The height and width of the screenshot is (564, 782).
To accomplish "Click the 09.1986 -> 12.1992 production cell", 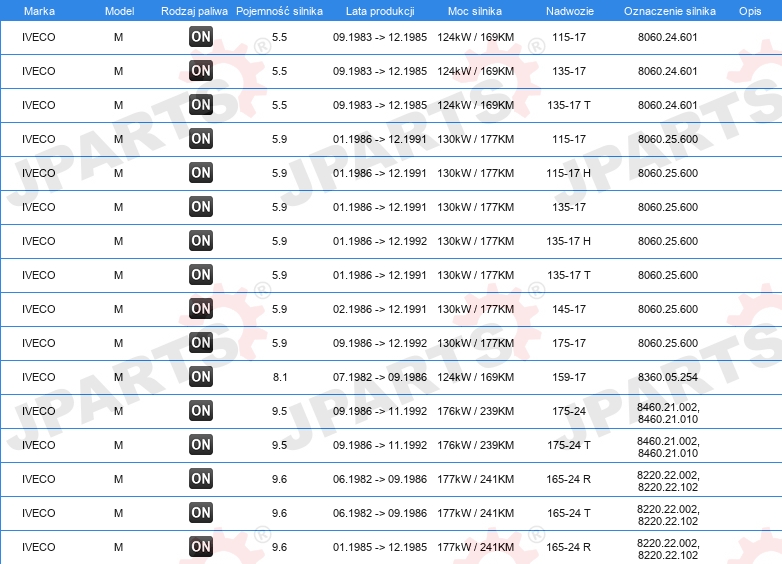I will click(x=380, y=343).
